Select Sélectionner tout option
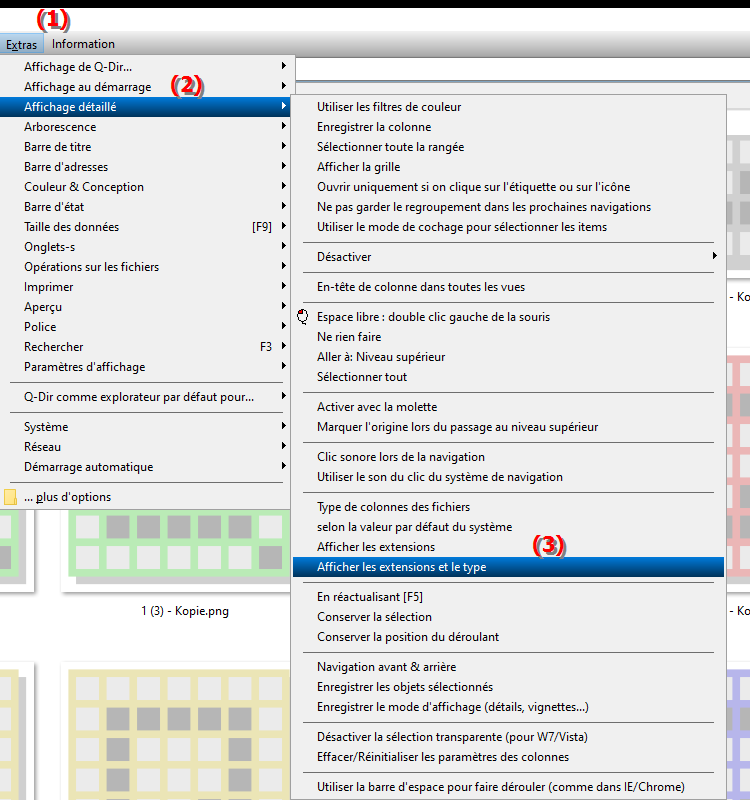750x800 pixels. pyautogui.click(x=508, y=377)
